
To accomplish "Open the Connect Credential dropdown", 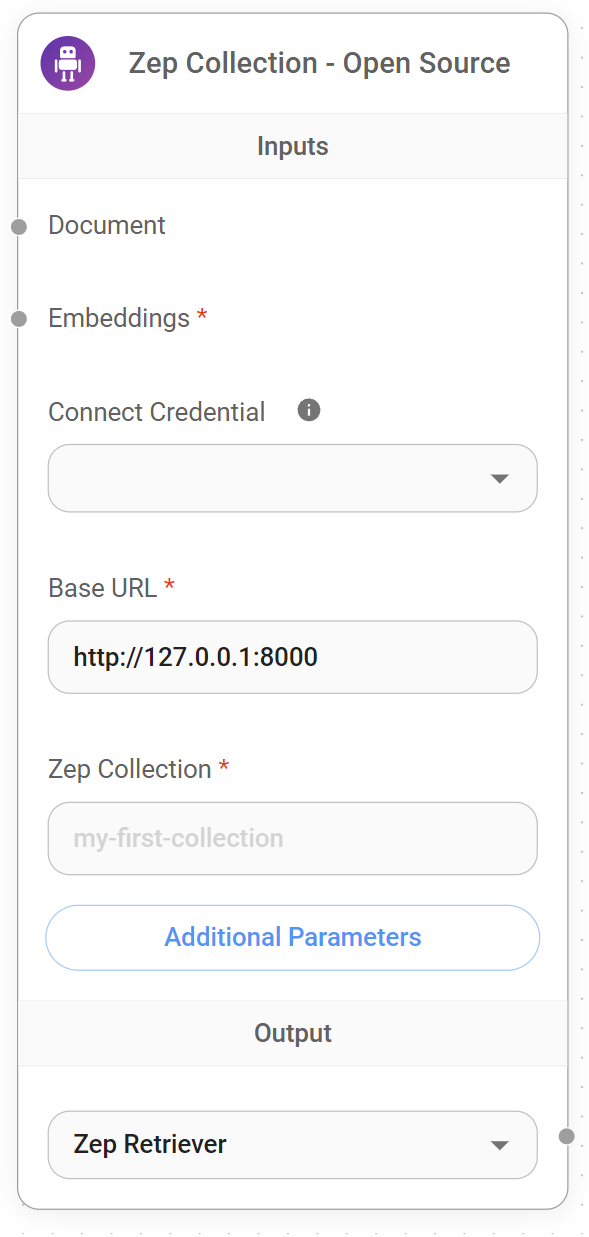I will point(292,478).
